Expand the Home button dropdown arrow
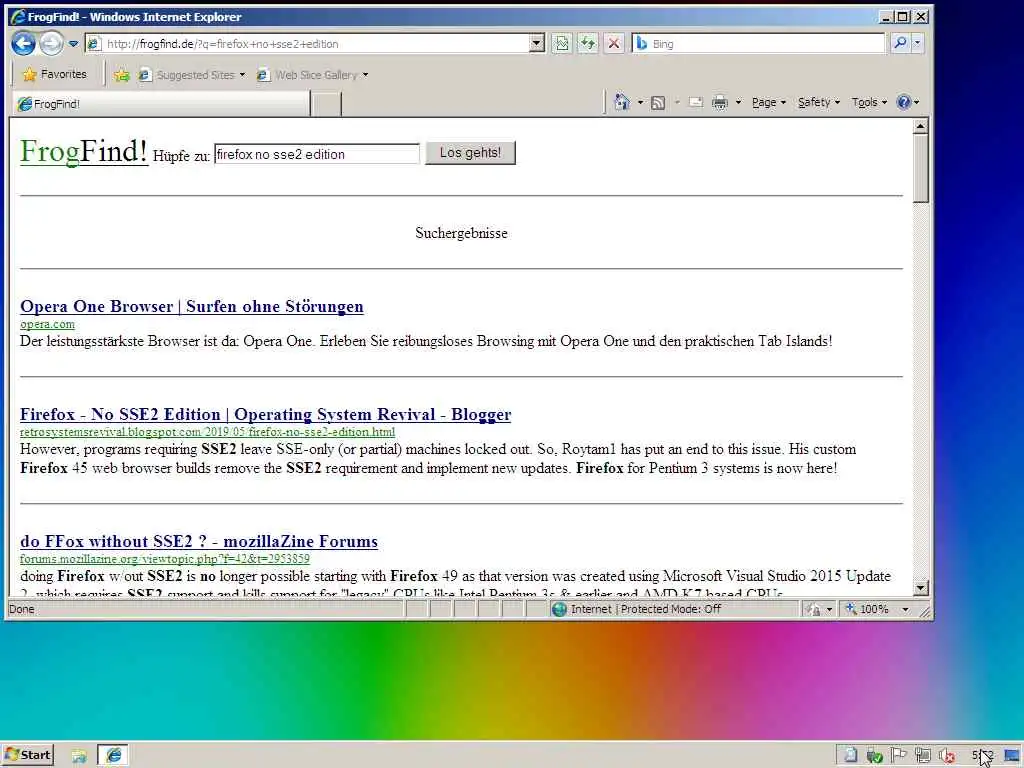1024x768 pixels. [640, 103]
